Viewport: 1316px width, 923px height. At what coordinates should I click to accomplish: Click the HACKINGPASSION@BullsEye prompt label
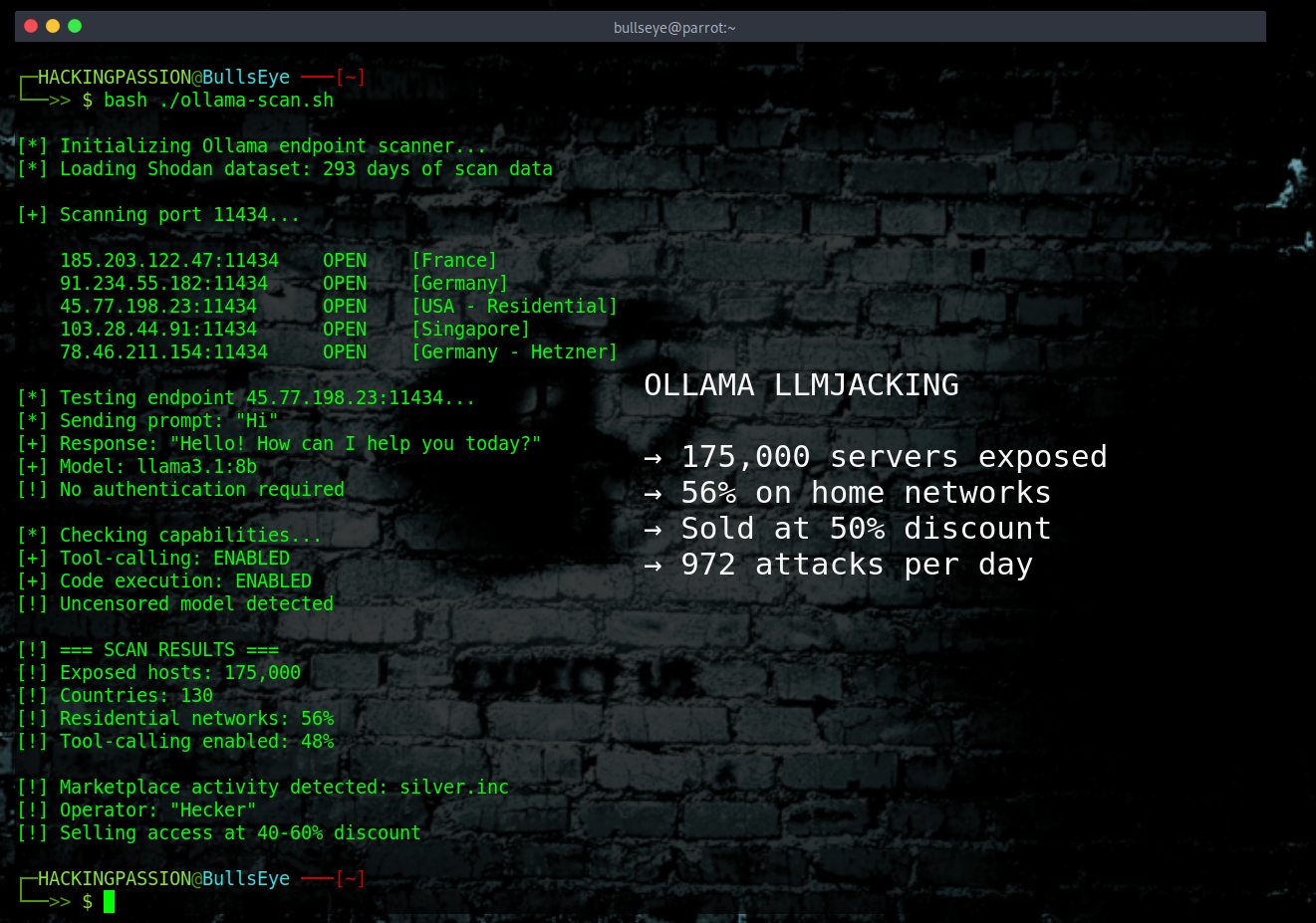(x=159, y=77)
